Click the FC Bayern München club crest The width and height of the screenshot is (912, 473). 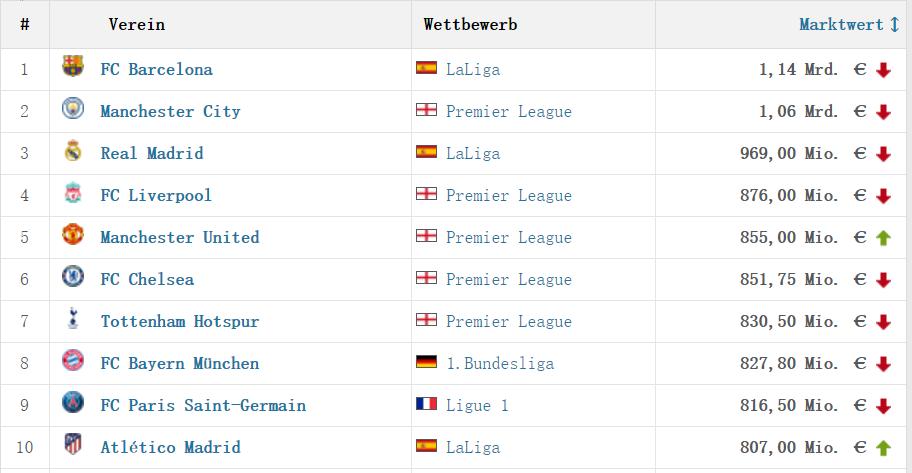click(x=73, y=362)
